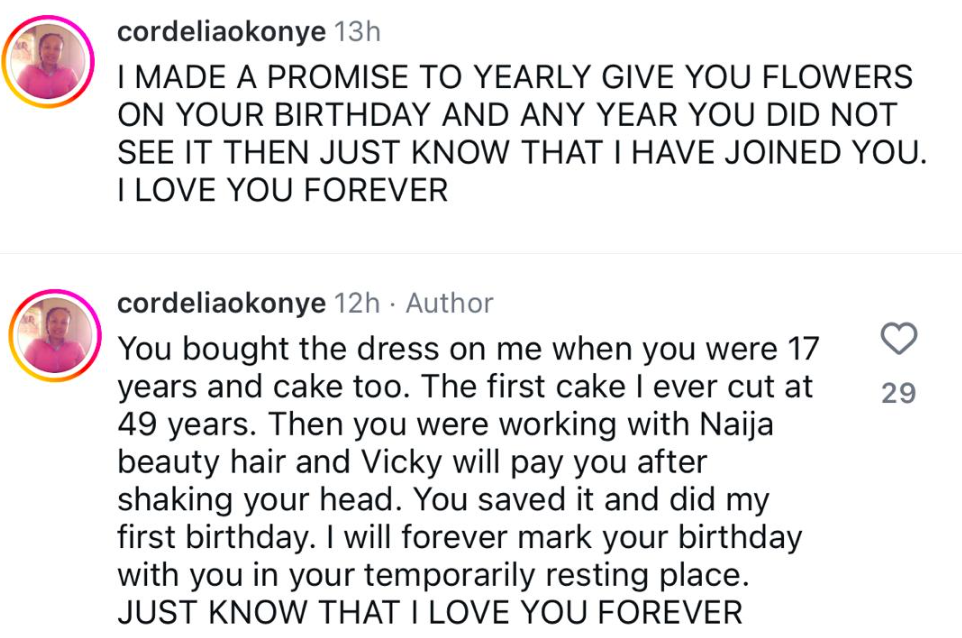
Task: Click the top comment's final line "I LOVE YOU FOREVER"
Action: pyautogui.click(x=283, y=190)
